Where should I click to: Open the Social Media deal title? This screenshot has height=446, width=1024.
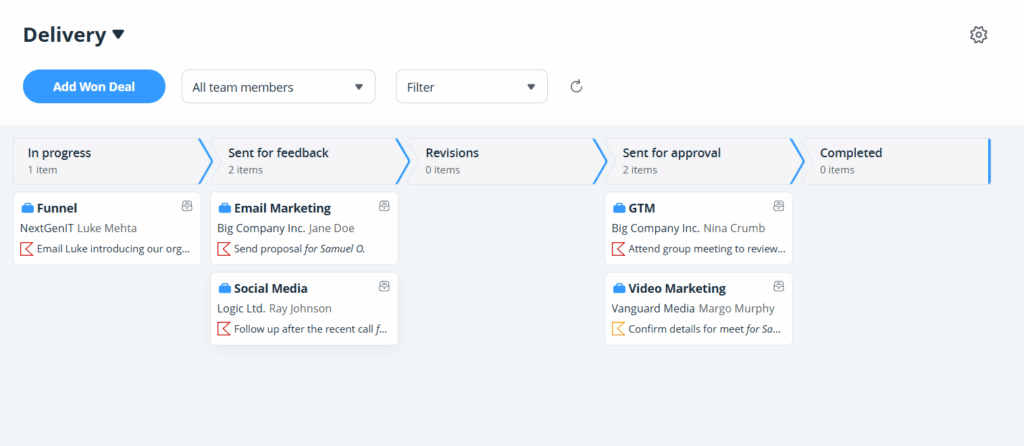[x=271, y=289]
